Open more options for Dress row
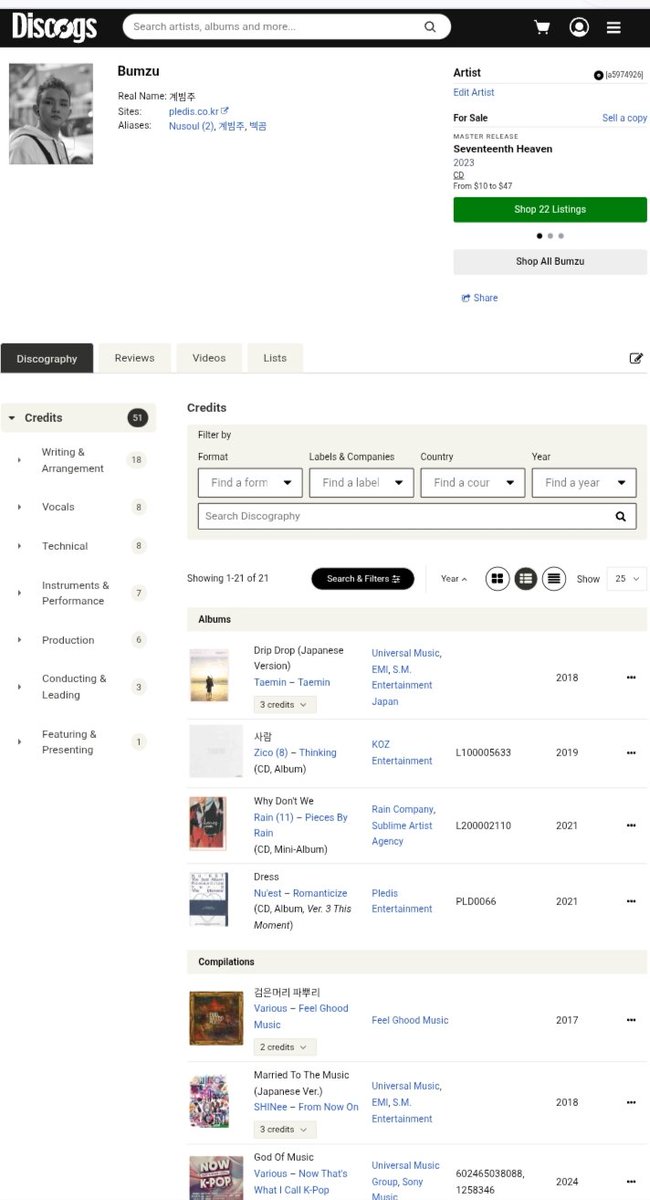 pyautogui.click(x=631, y=901)
